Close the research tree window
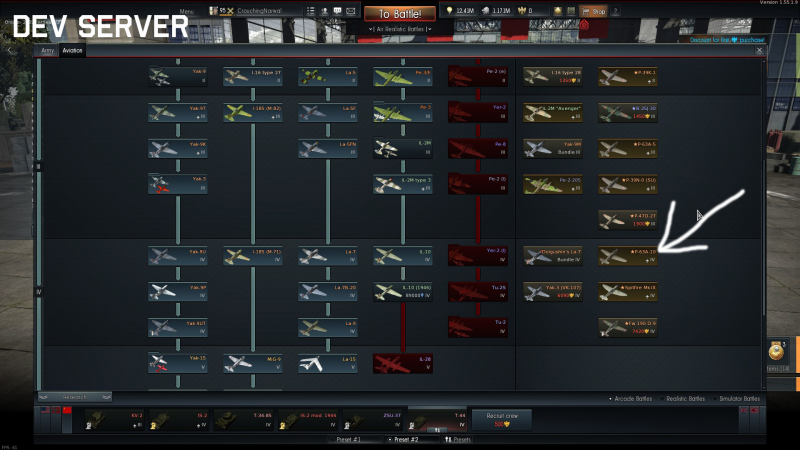 (759, 51)
